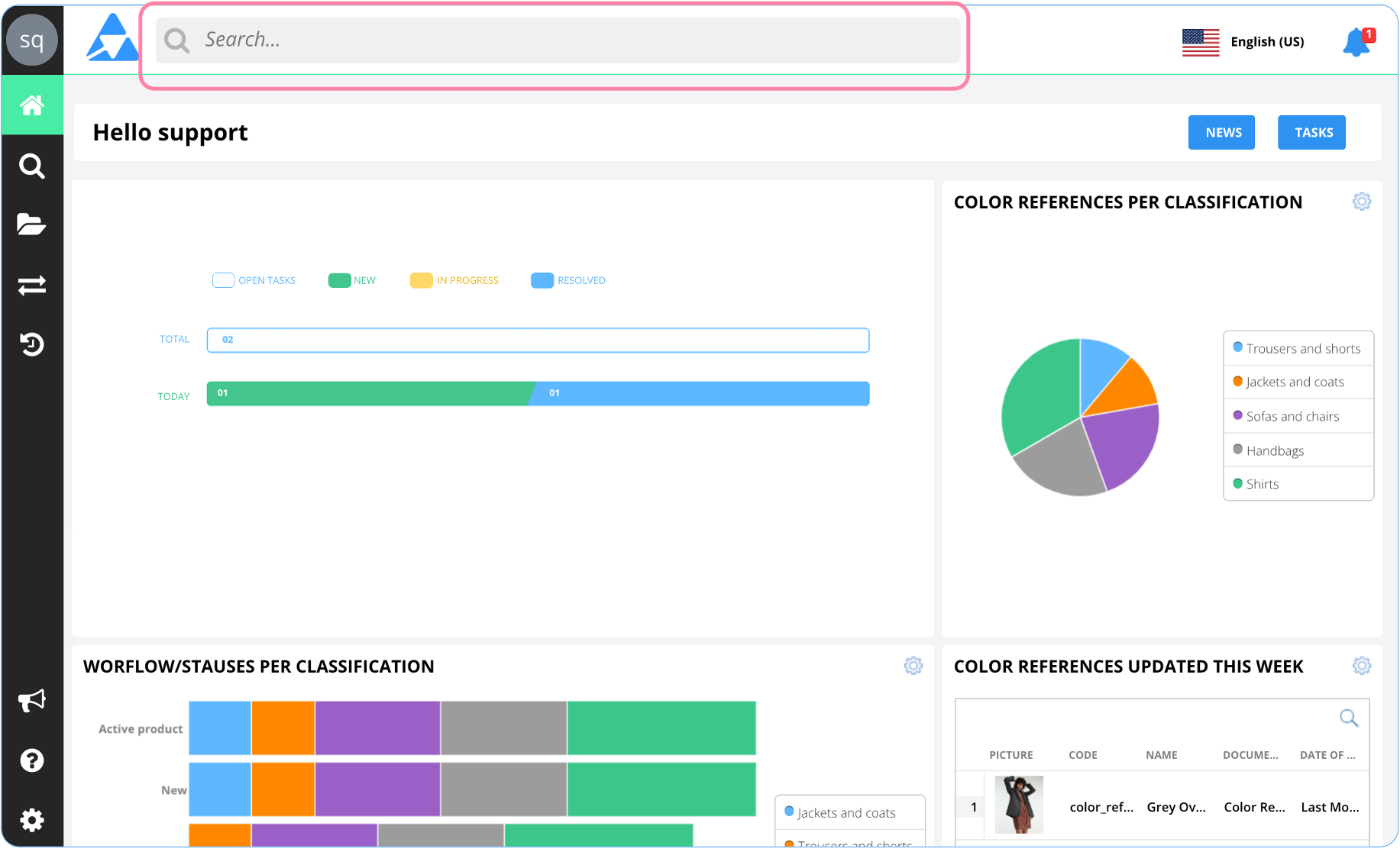Click the color_ref... code cell
The width and height of the screenshot is (1400, 849).
click(x=1101, y=807)
